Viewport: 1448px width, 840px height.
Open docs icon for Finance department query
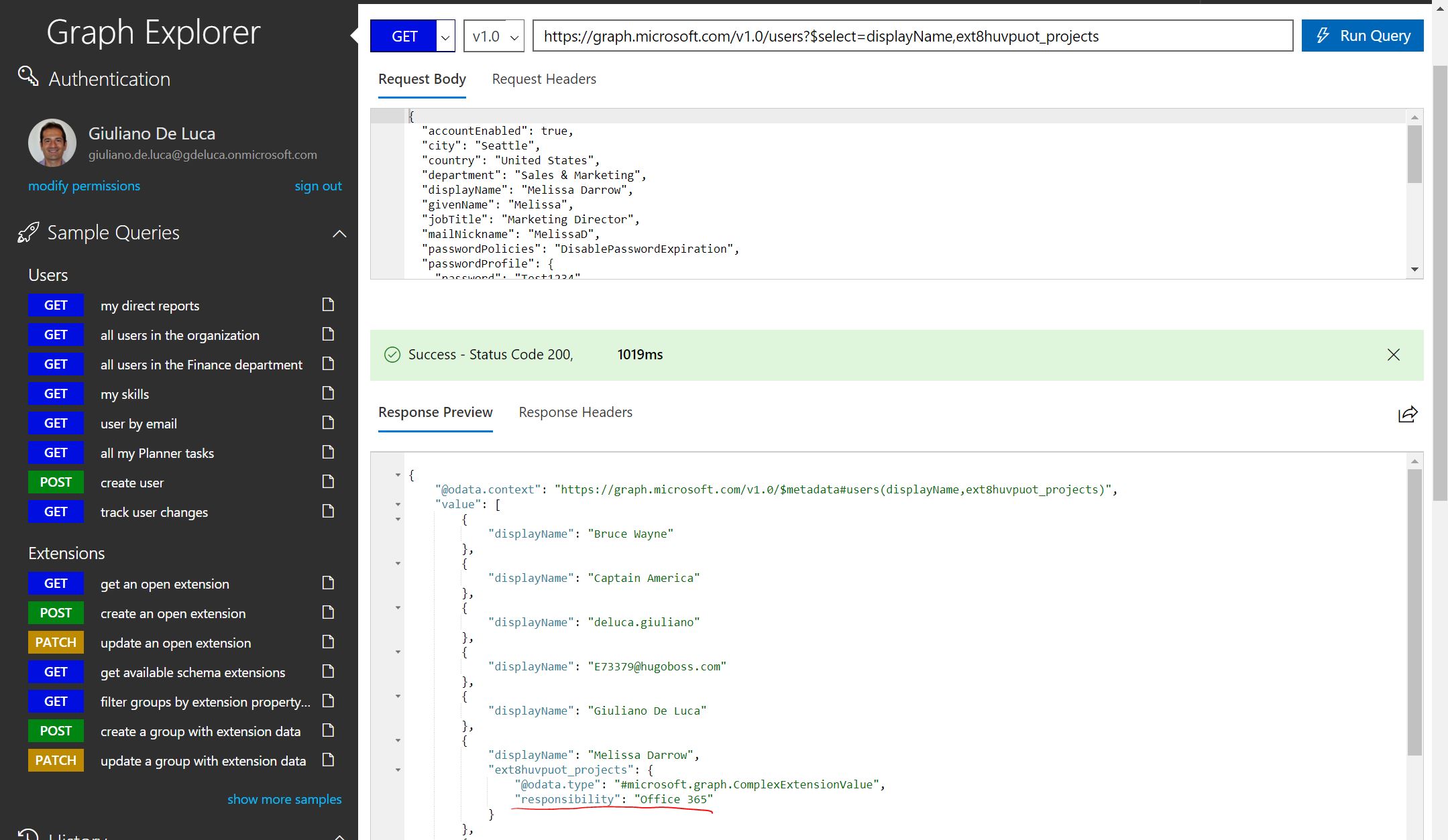click(x=328, y=364)
